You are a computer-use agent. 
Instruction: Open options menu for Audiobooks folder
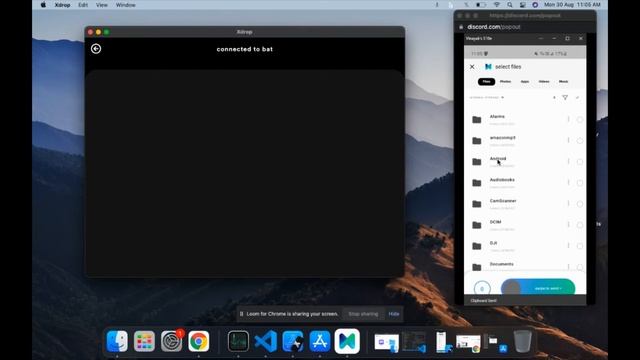coord(568,182)
